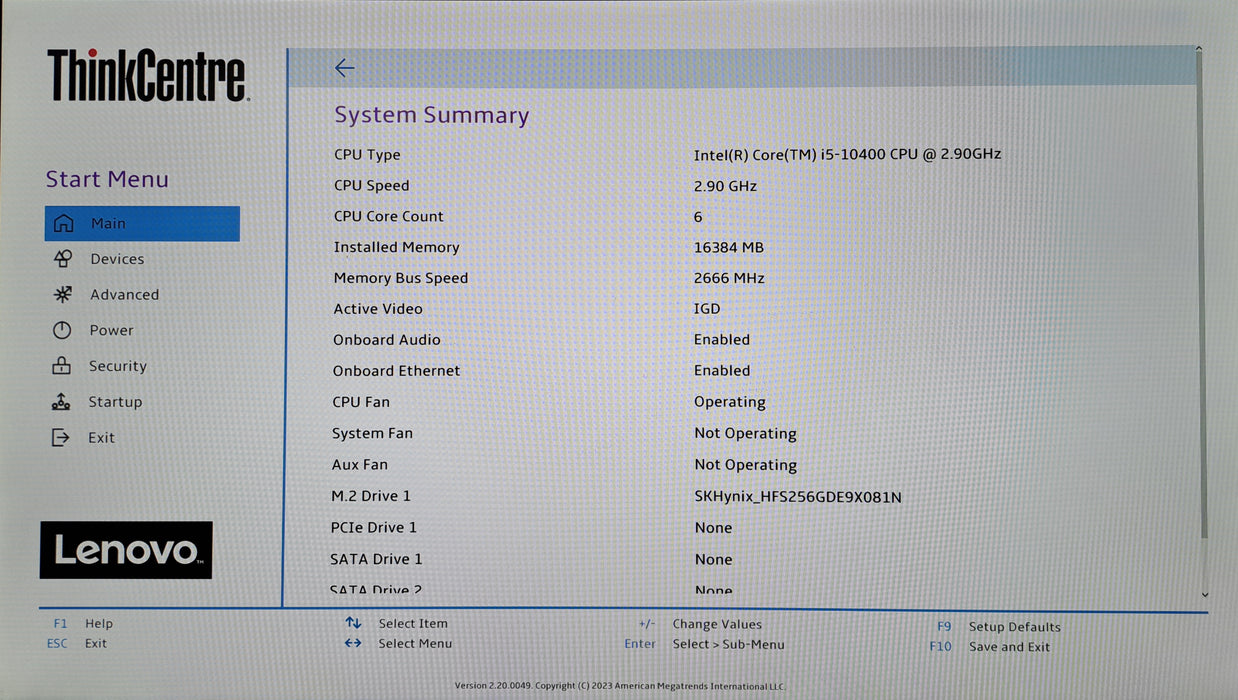Click F9 Setup Defaults

(x=998, y=627)
